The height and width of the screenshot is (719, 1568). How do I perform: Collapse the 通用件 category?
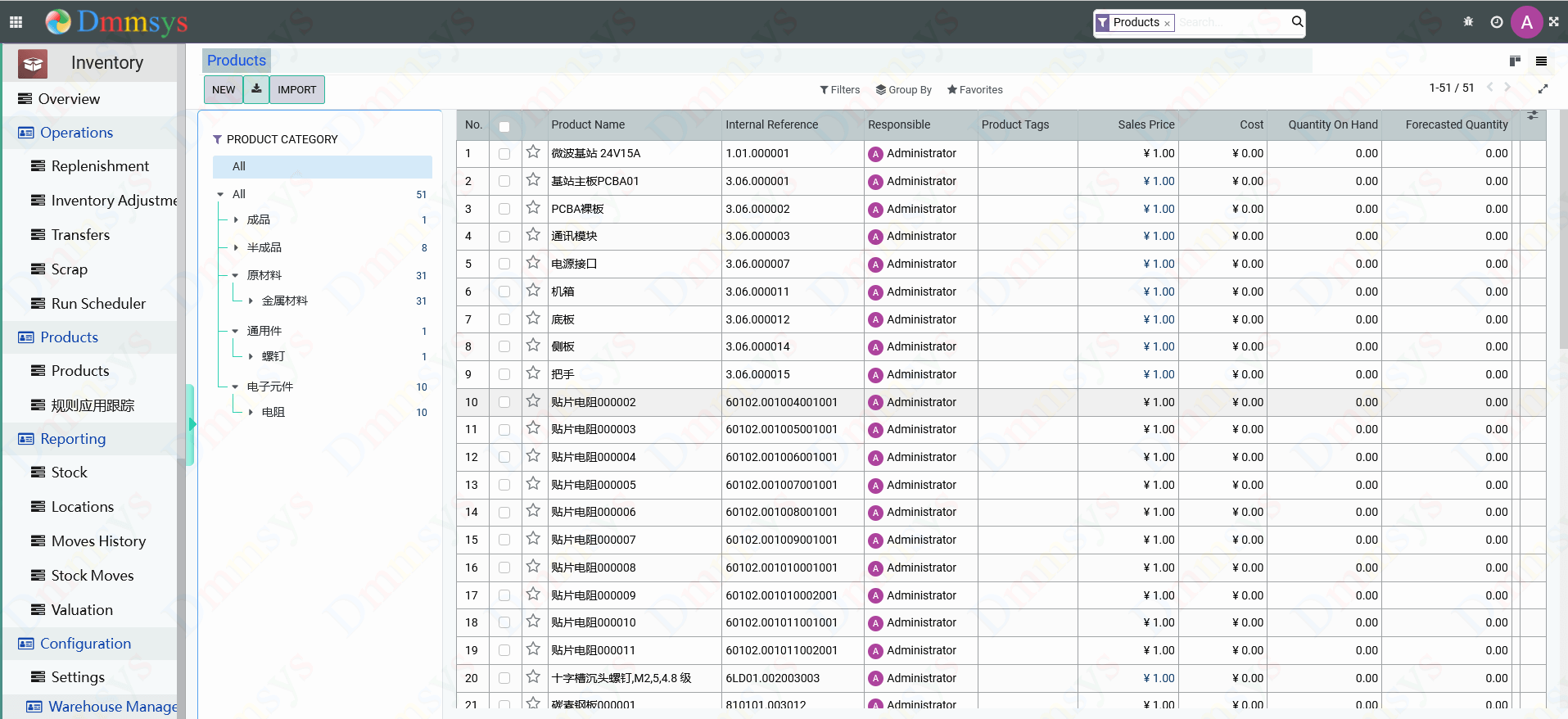click(x=236, y=331)
